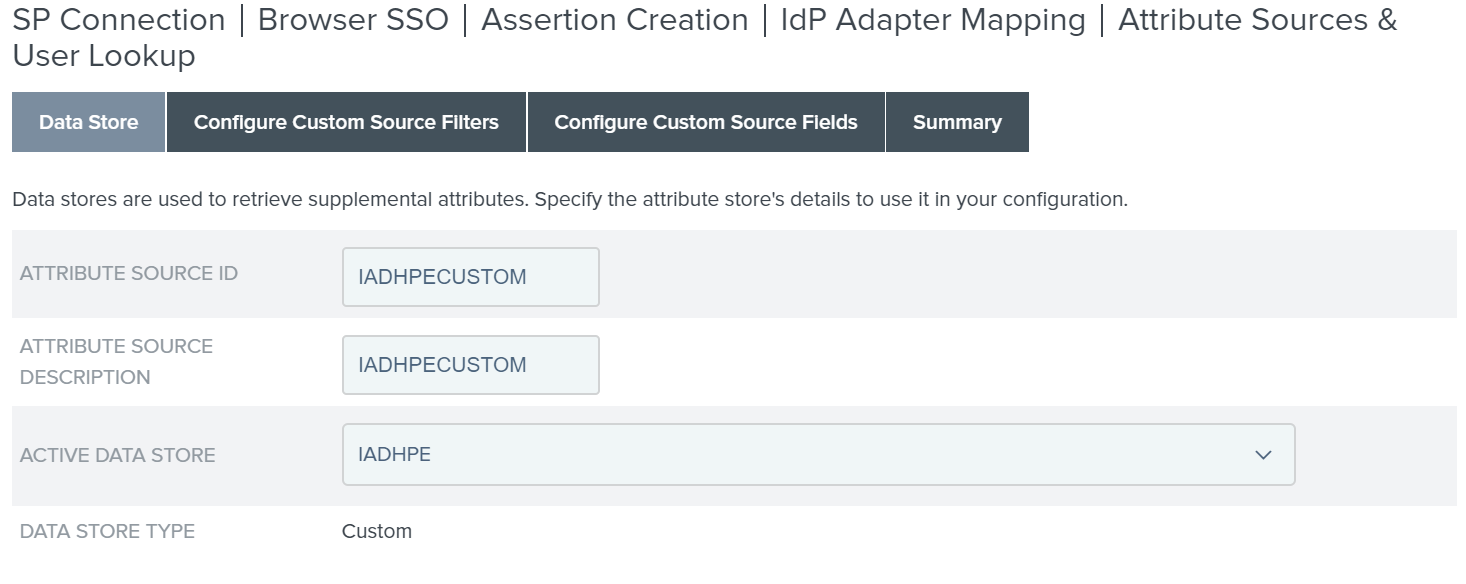Open the Active Data Store dropdown
Viewport: 1466px width, 584px height.
coord(800,454)
